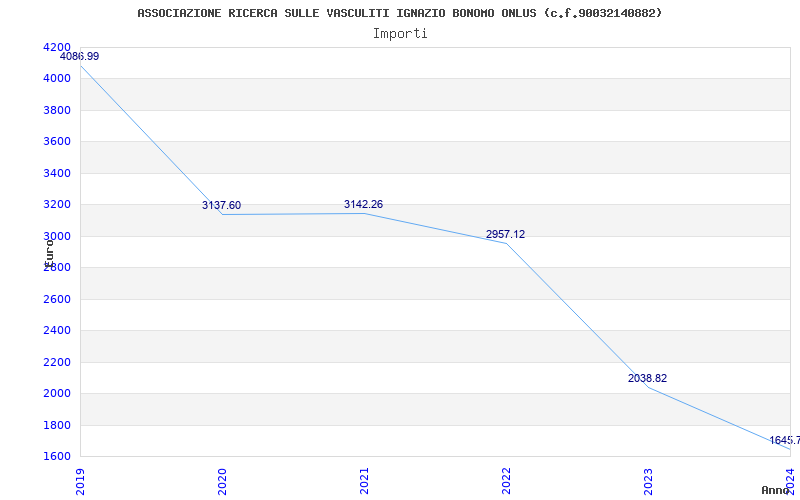Click the chart title ASSOCIAZIONE RICERCA SULLE VASCULITI

click(x=399, y=13)
